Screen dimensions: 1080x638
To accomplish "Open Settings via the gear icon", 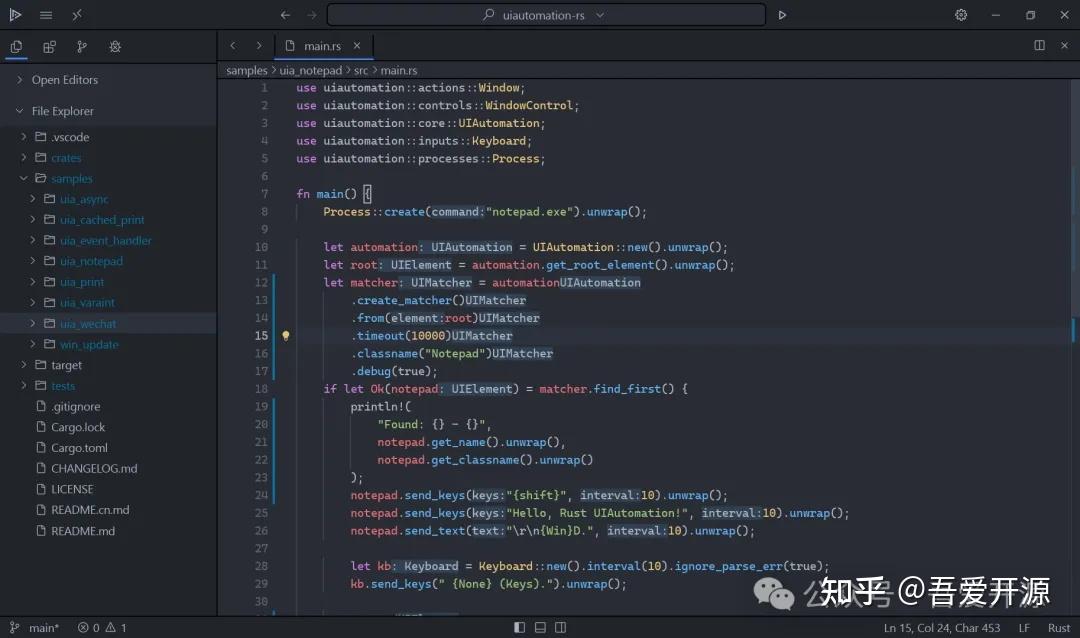I will coord(960,15).
